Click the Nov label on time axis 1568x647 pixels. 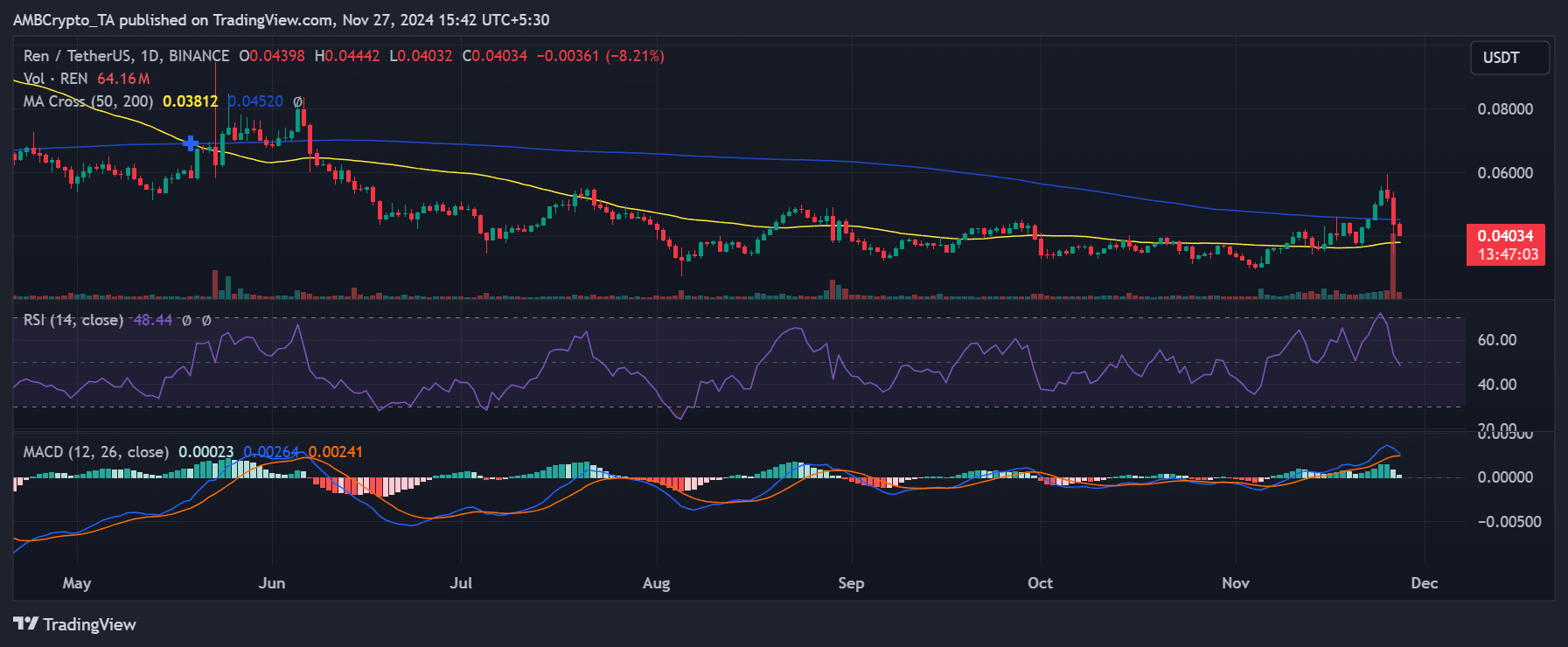point(1236,583)
